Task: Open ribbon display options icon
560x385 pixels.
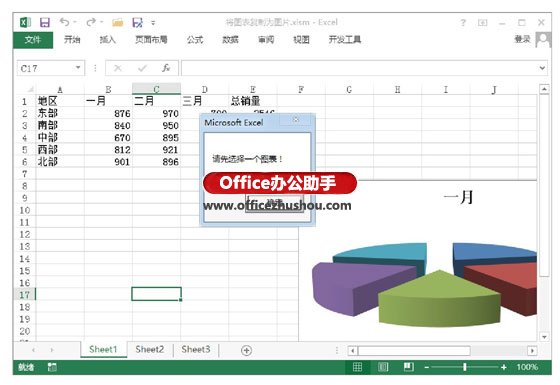Action: point(482,23)
